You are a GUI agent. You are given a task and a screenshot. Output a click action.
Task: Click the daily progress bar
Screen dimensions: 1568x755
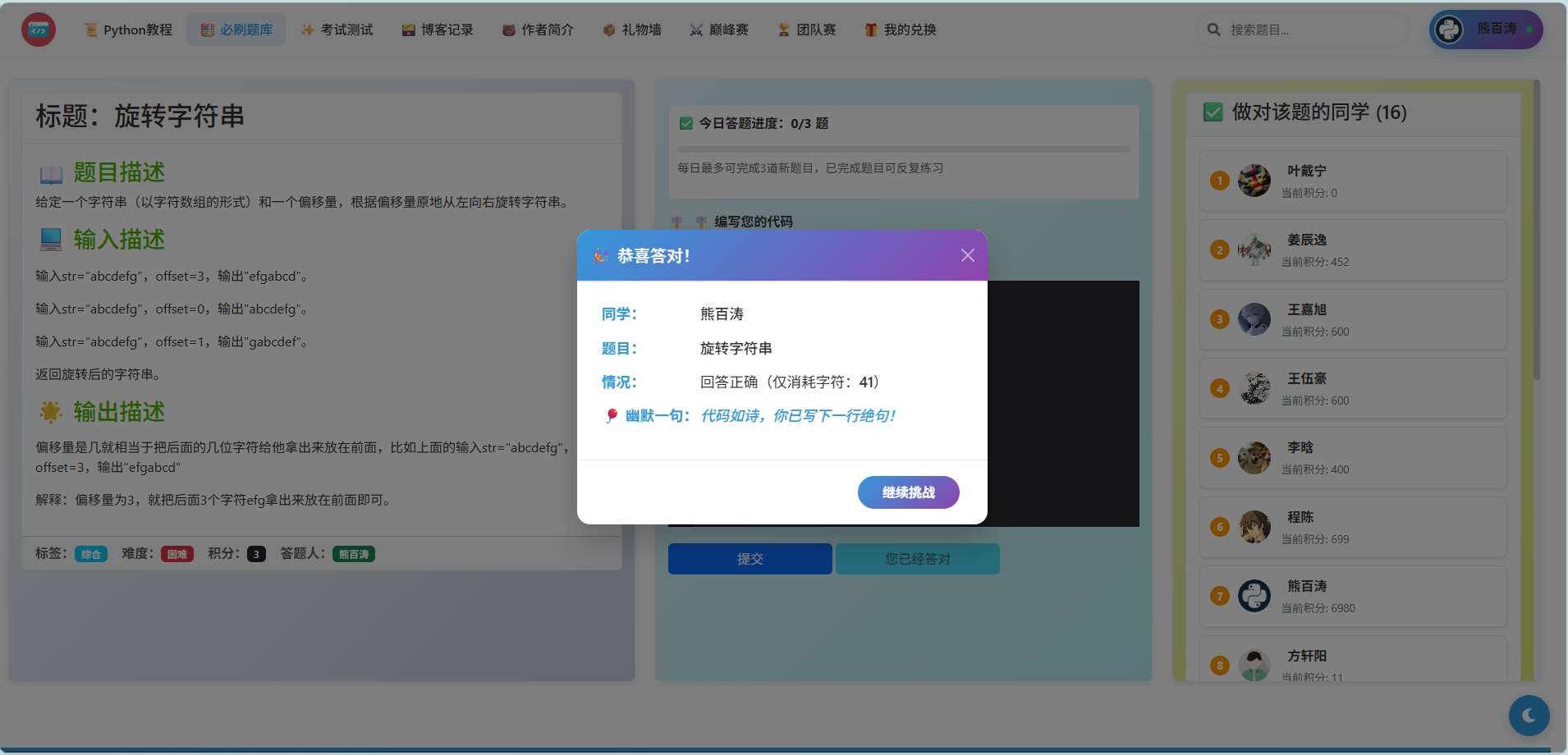coord(903,149)
